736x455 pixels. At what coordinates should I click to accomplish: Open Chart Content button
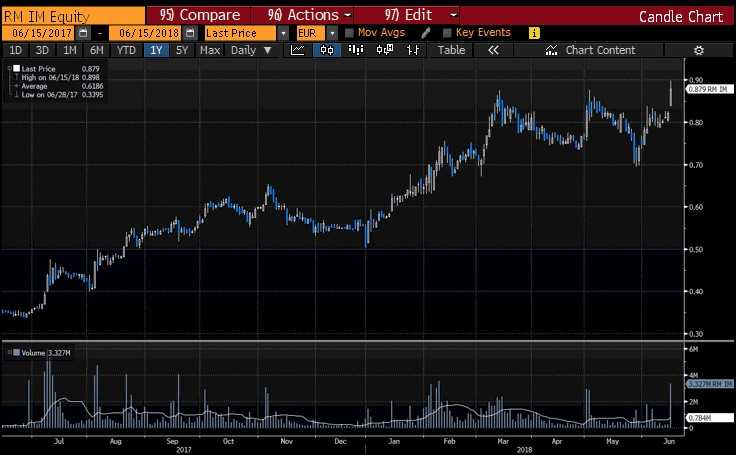(590, 50)
